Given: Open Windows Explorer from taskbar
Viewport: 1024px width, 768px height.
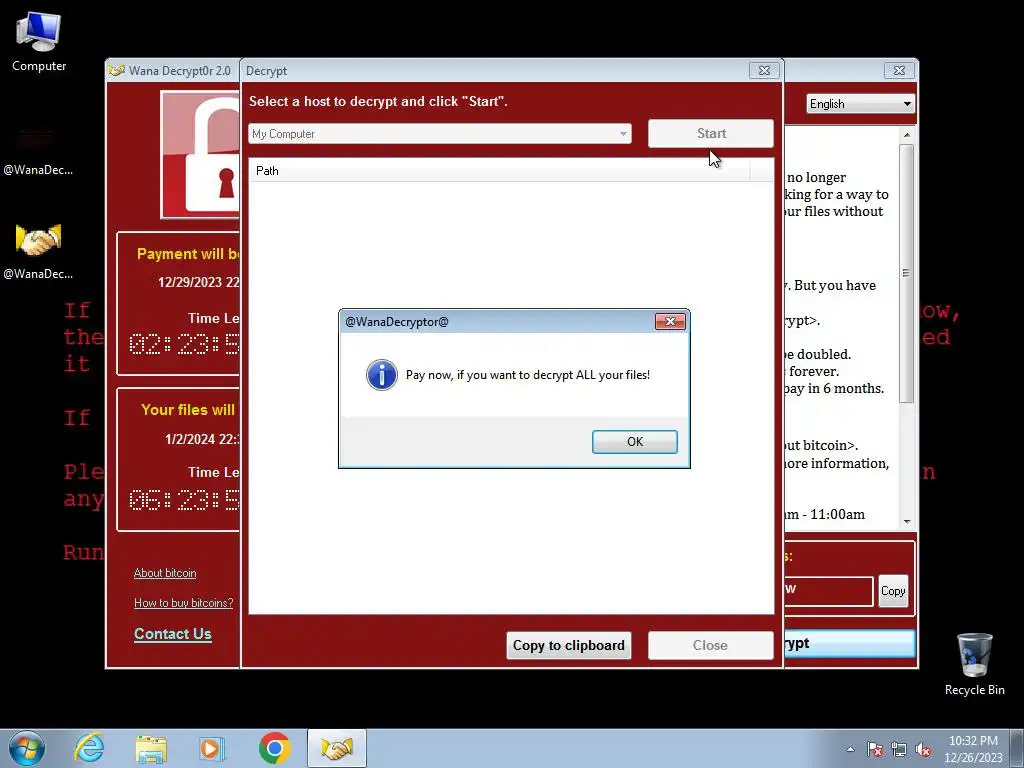Looking at the screenshot, I should (151, 748).
